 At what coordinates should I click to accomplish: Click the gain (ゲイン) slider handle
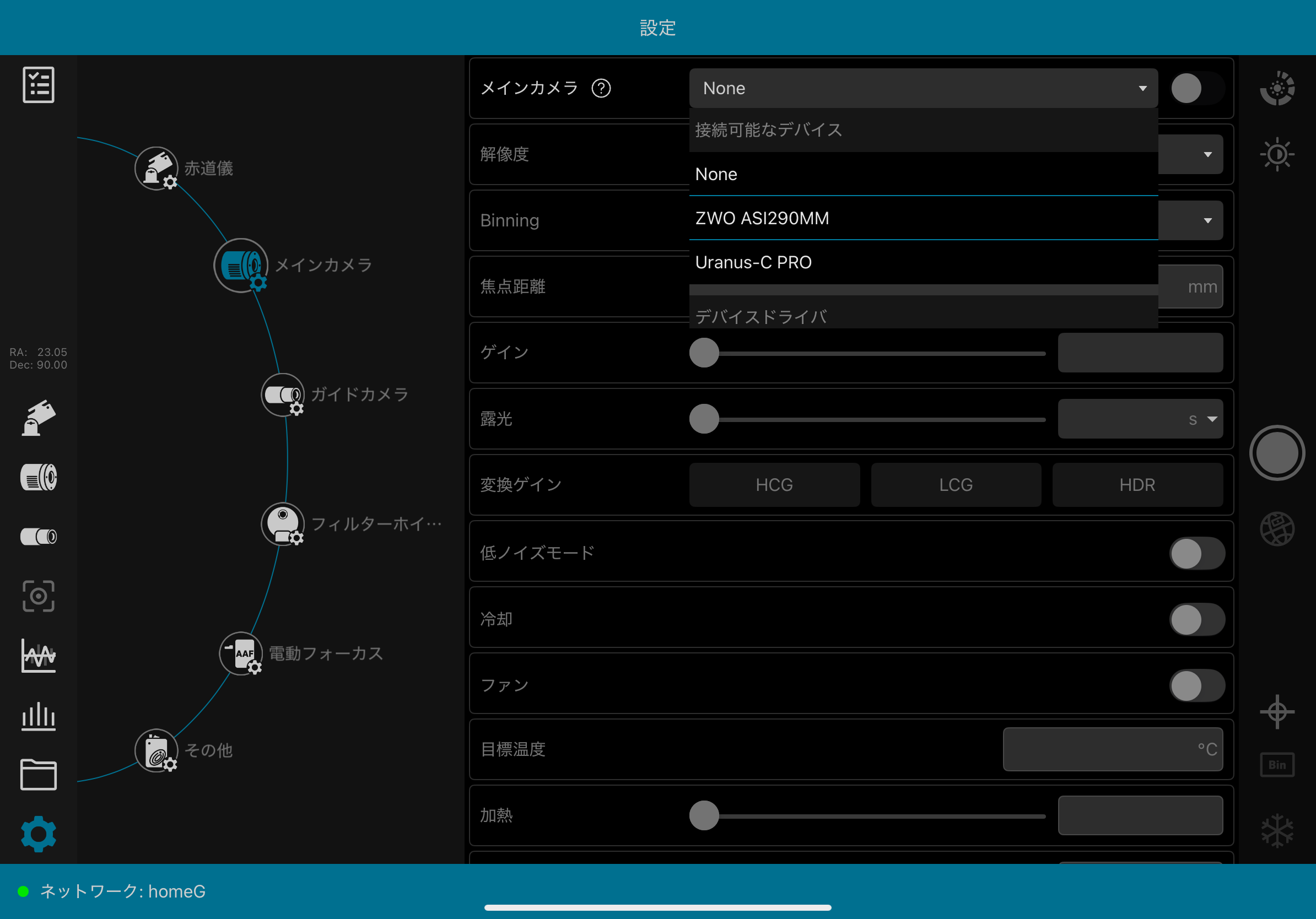point(704,353)
